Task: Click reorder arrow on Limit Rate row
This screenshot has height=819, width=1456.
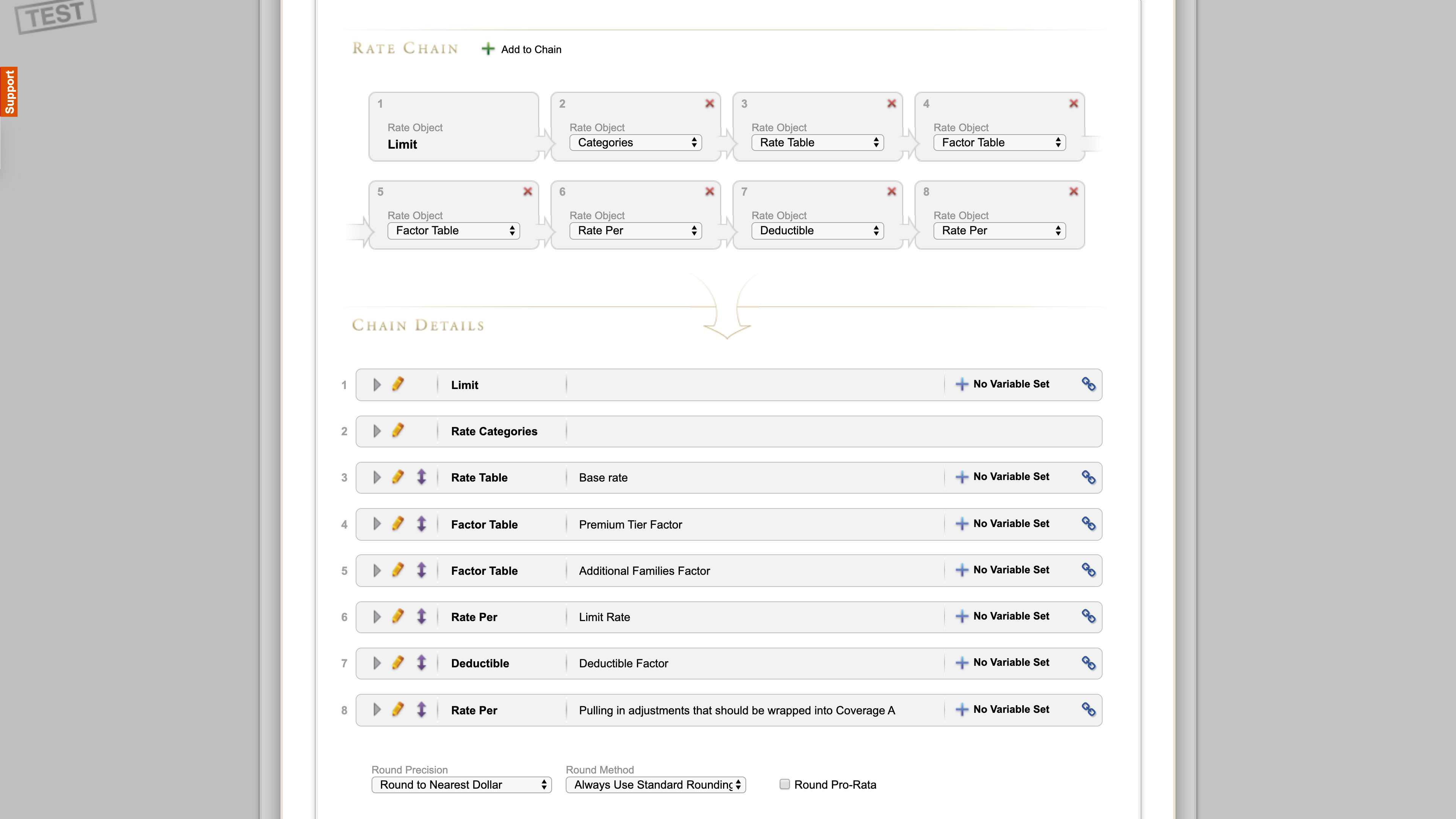Action: [x=422, y=616]
